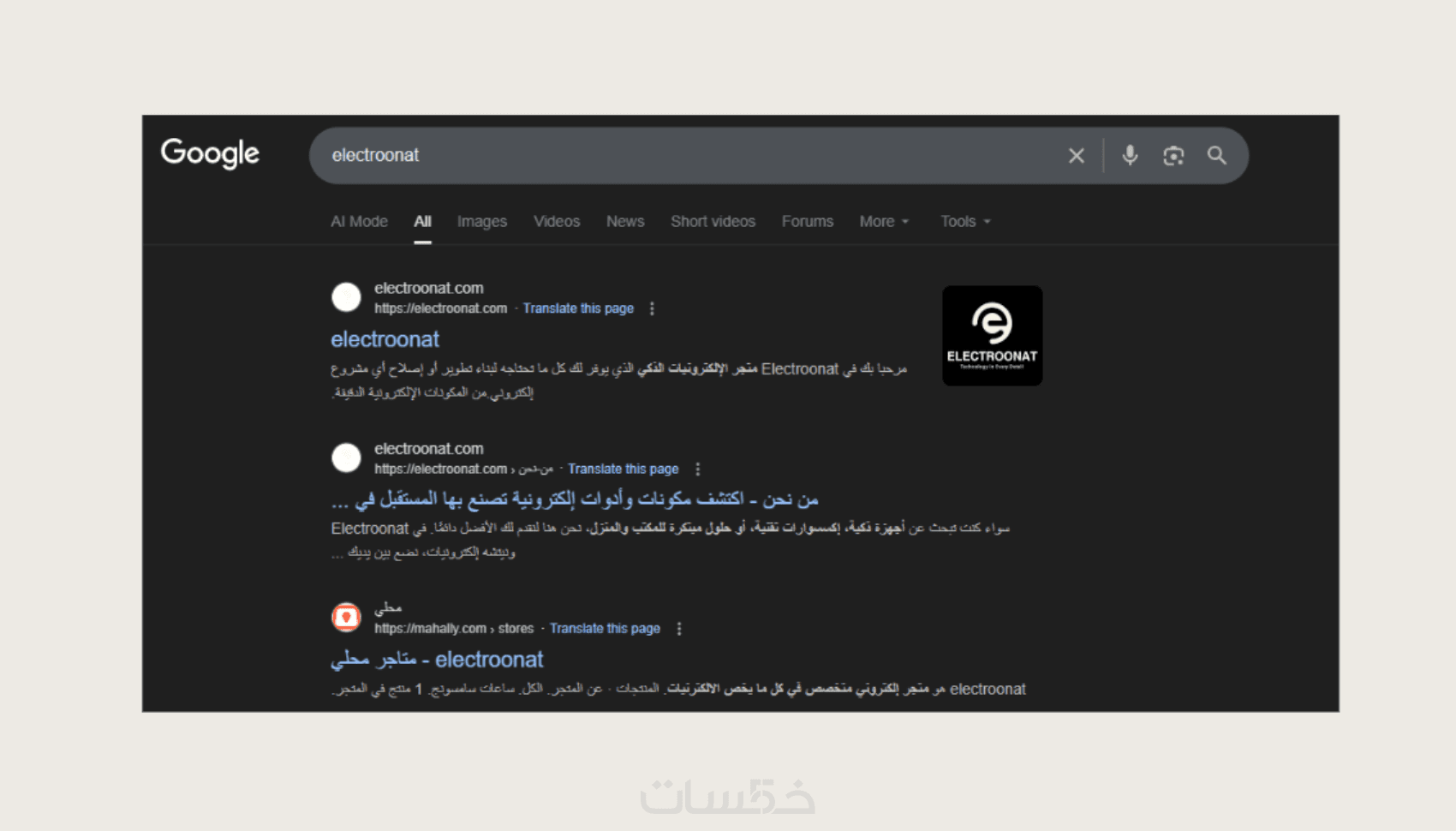1456x831 pixels.
Task: Click Translate this page for mahally result
Action: click(x=605, y=629)
